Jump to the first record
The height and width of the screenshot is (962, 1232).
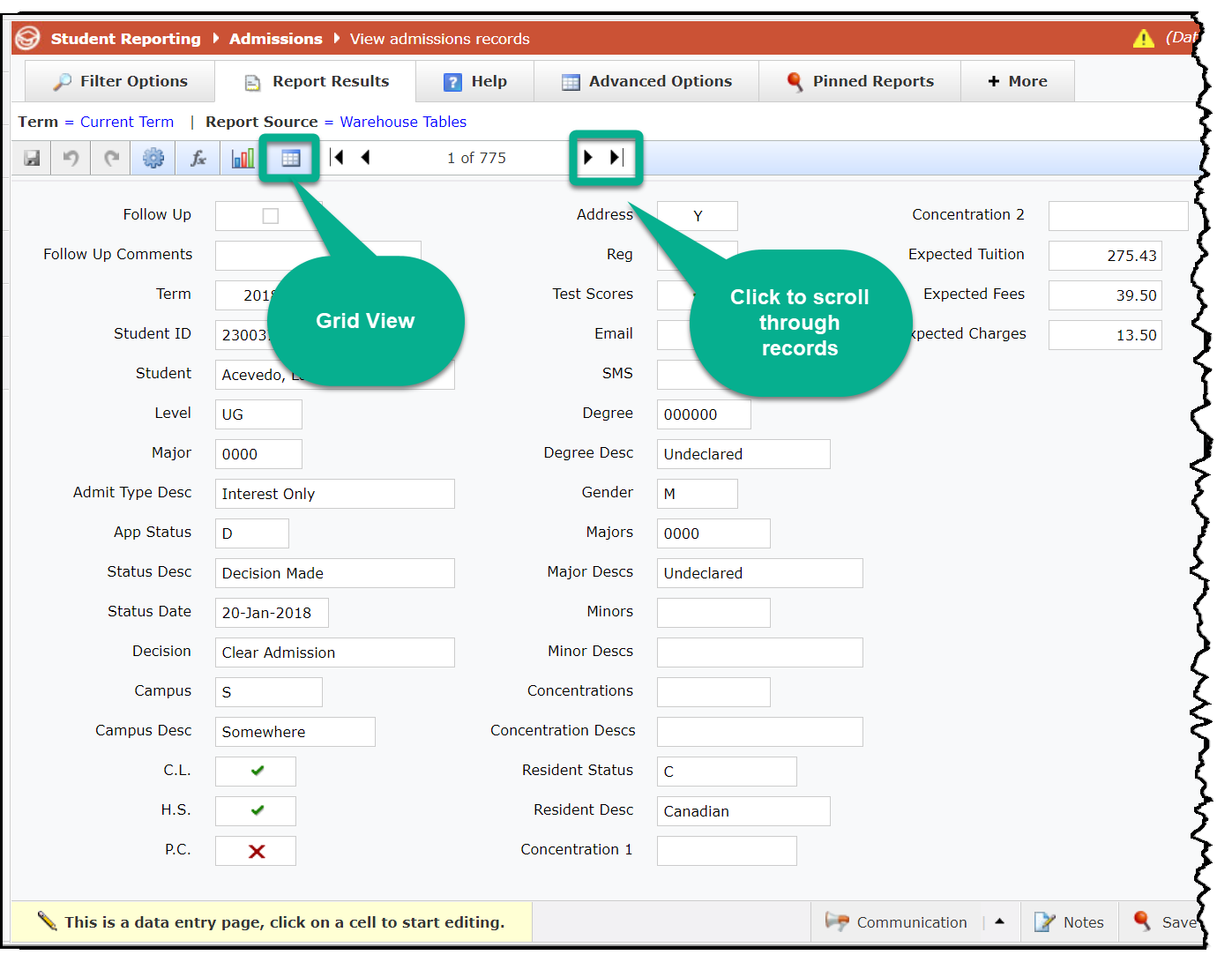(x=337, y=158)
